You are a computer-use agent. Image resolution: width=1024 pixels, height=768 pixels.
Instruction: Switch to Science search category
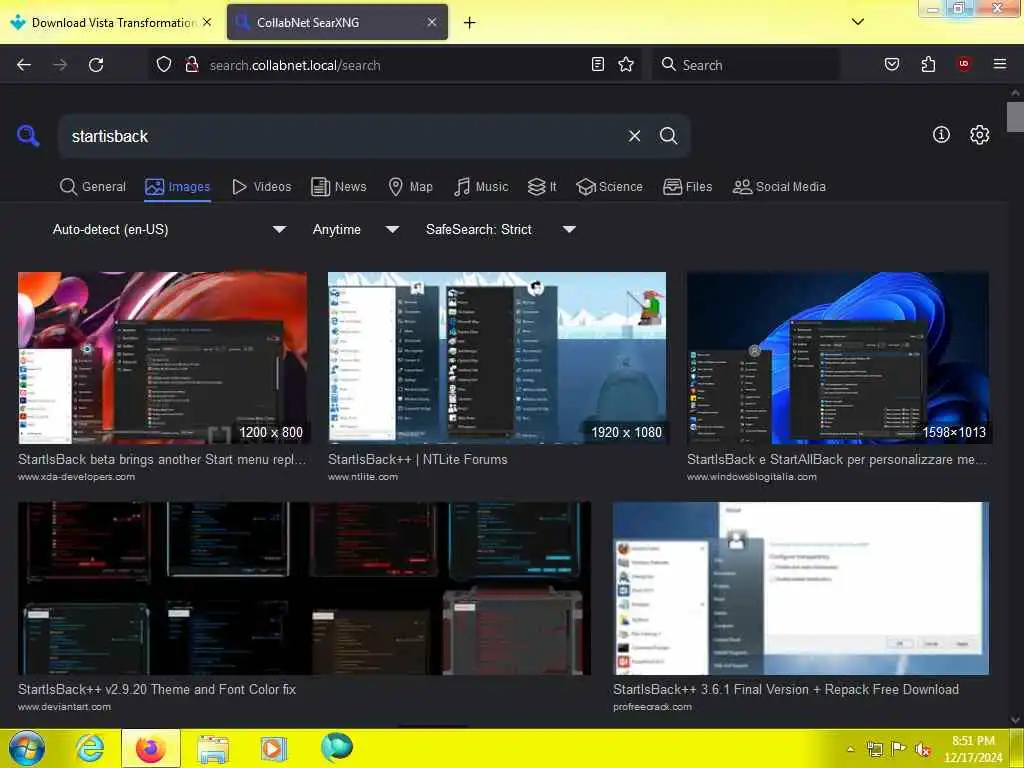(609, 187)
